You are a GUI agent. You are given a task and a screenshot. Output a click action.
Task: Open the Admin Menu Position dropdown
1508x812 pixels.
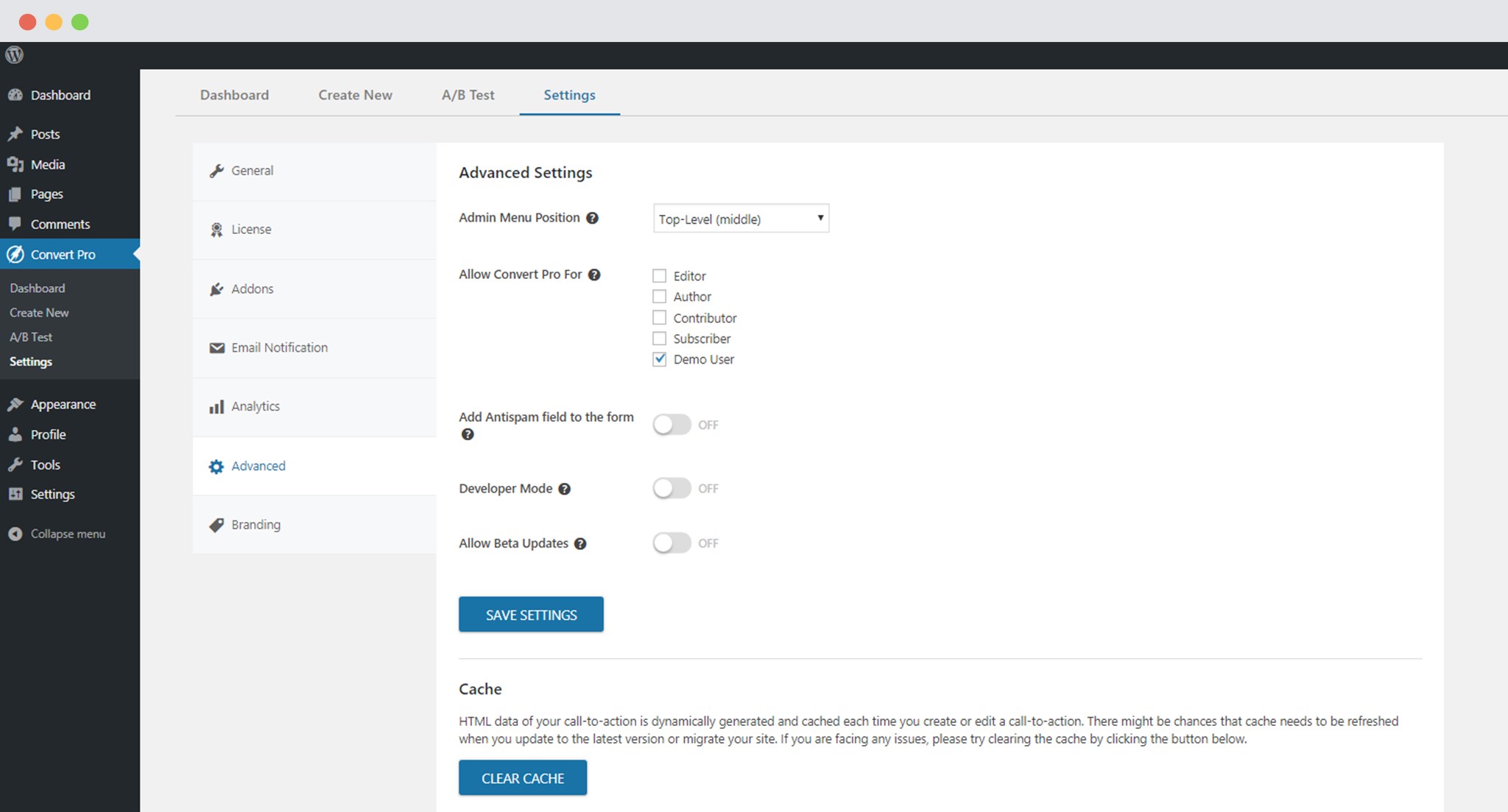coord(741,218)
